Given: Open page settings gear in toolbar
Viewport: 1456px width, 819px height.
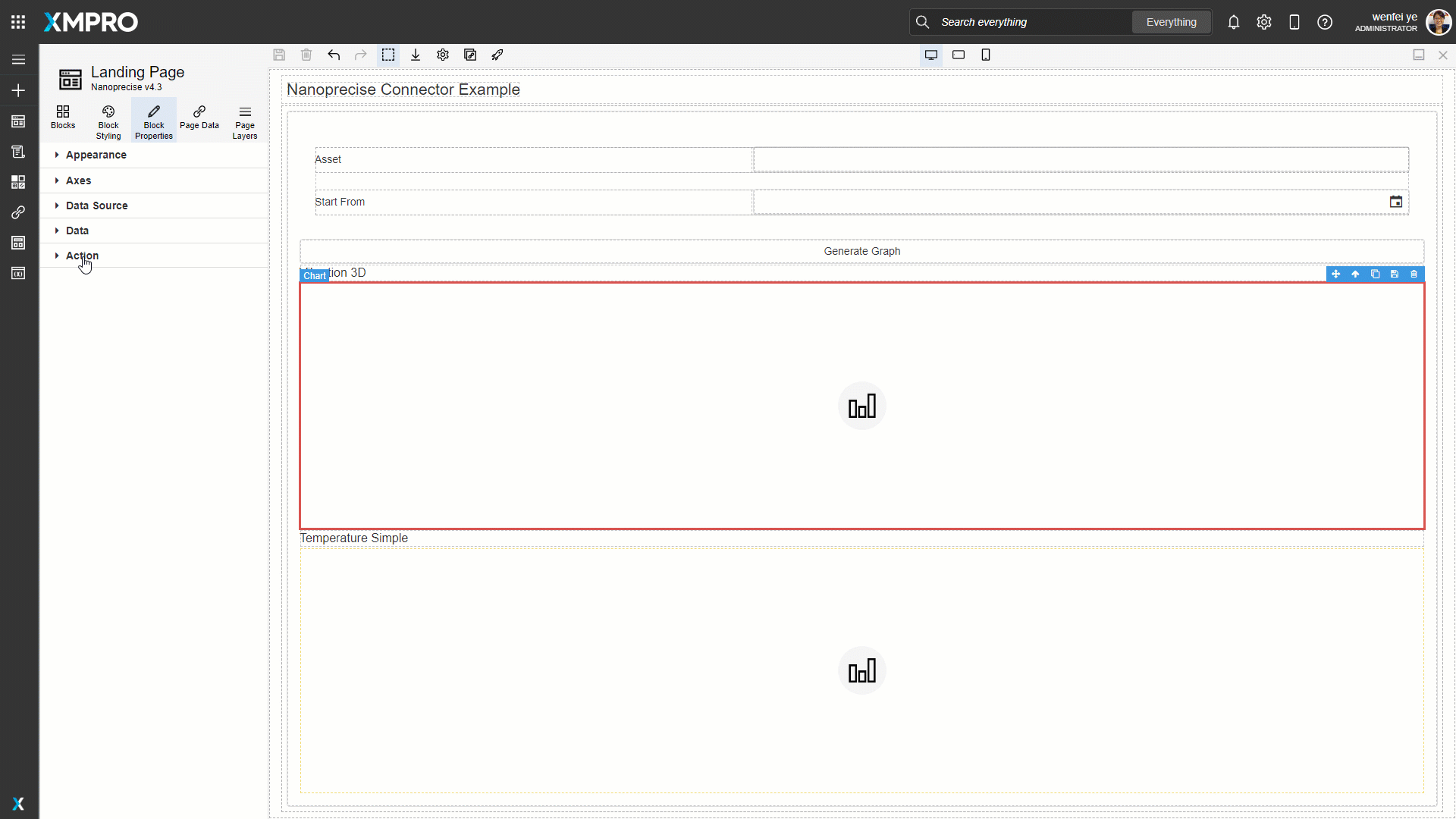Looking at the screenshot, I should (x=443, y=55).
